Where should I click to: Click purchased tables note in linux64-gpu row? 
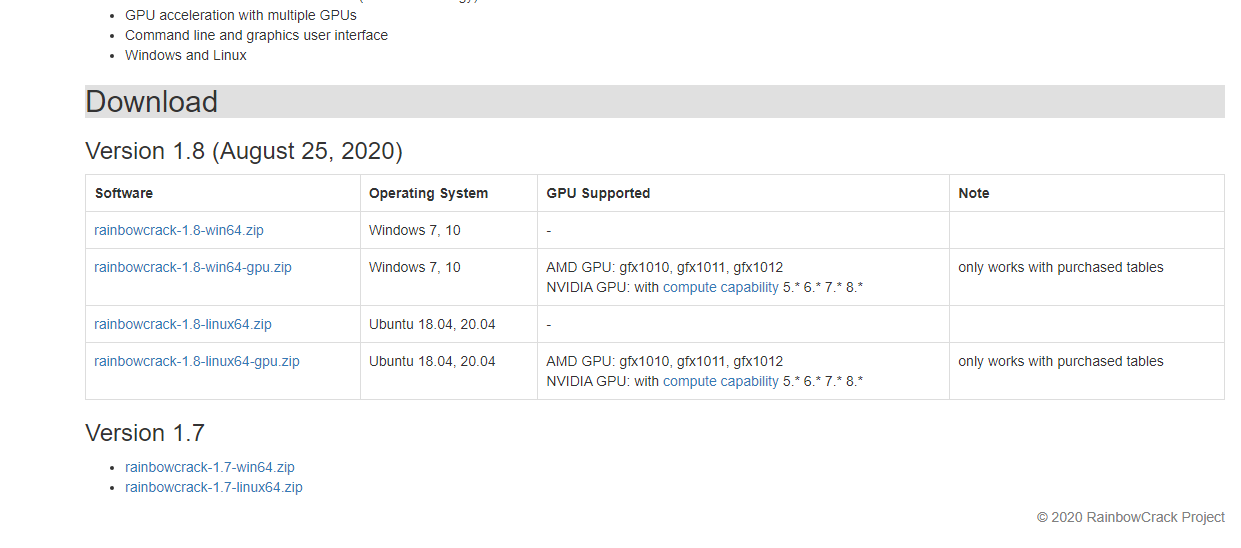[1061, 361]
